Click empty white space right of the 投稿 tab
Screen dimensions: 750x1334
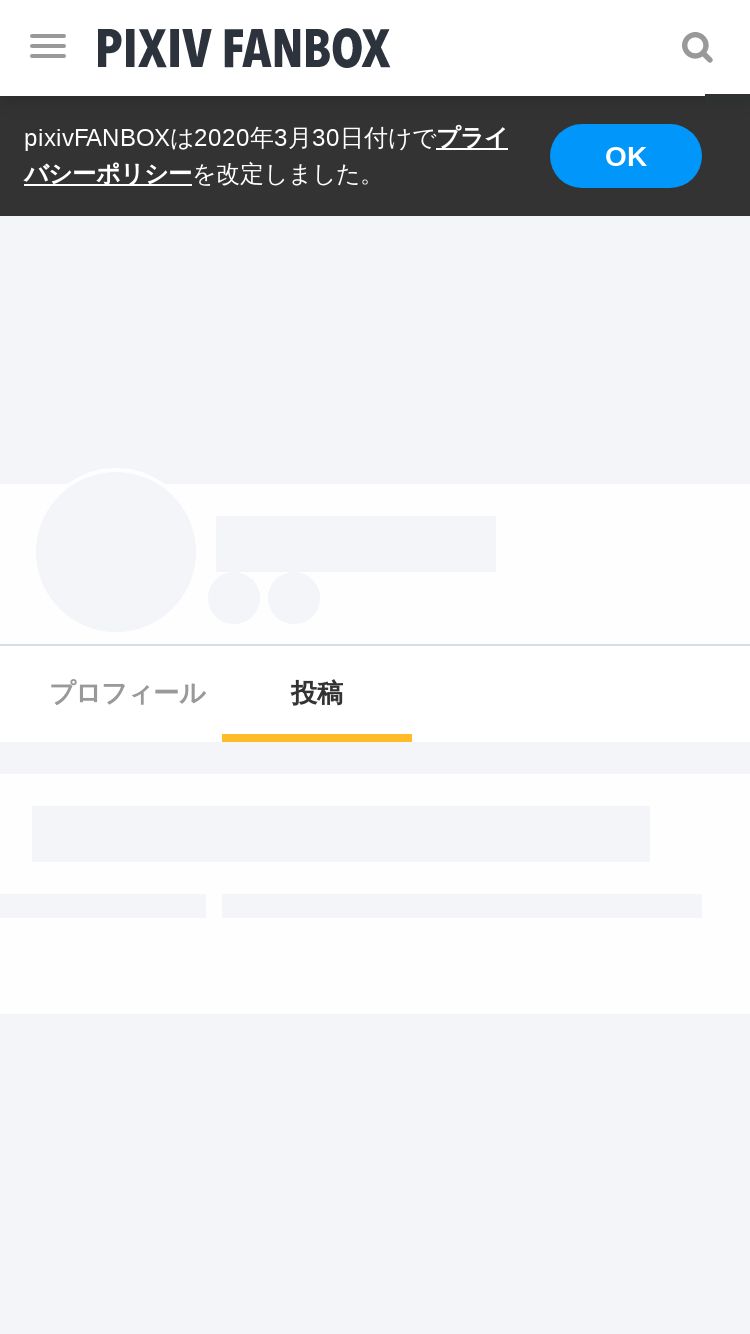pos(580,693)
